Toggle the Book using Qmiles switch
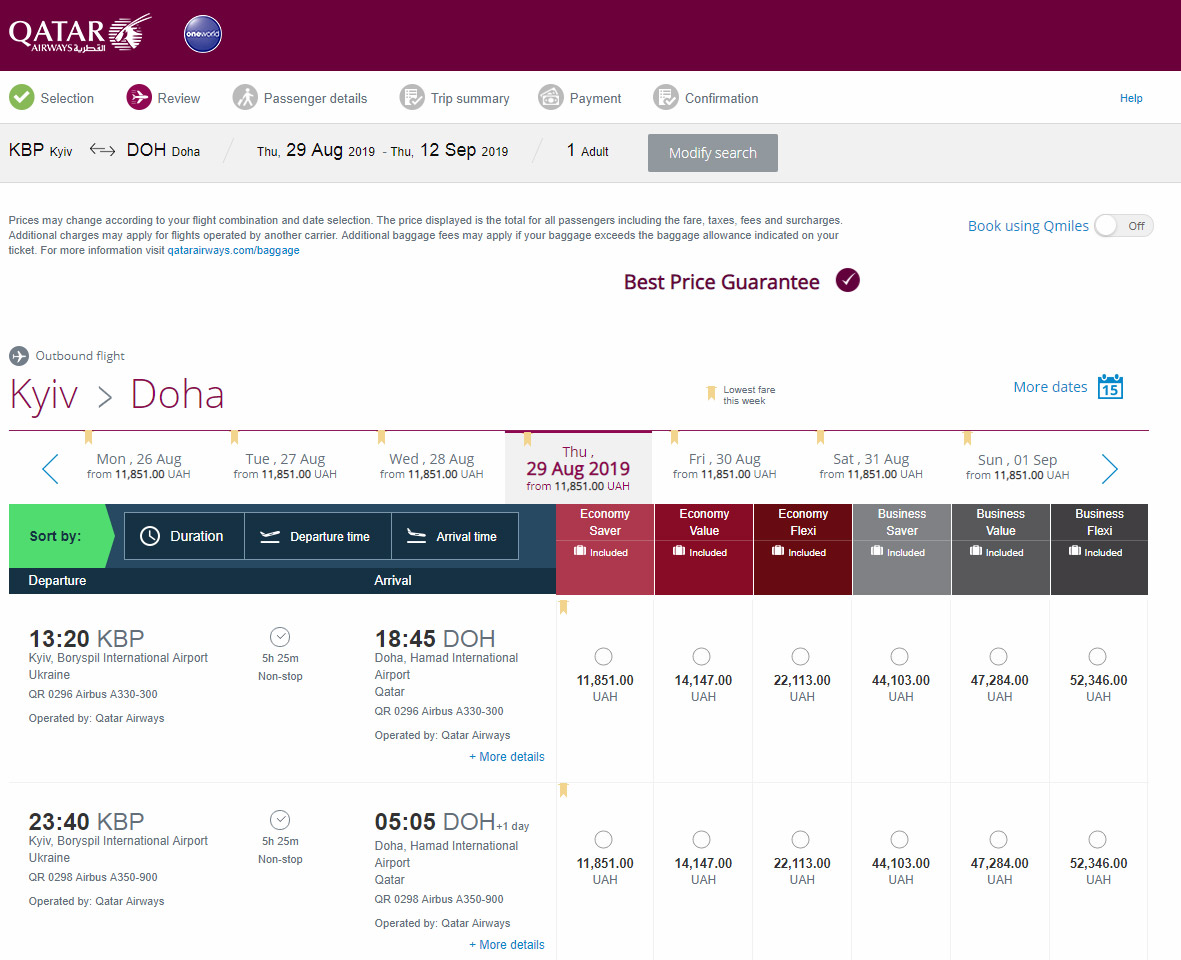1181x960 pixels. [x=1124, y=225]
